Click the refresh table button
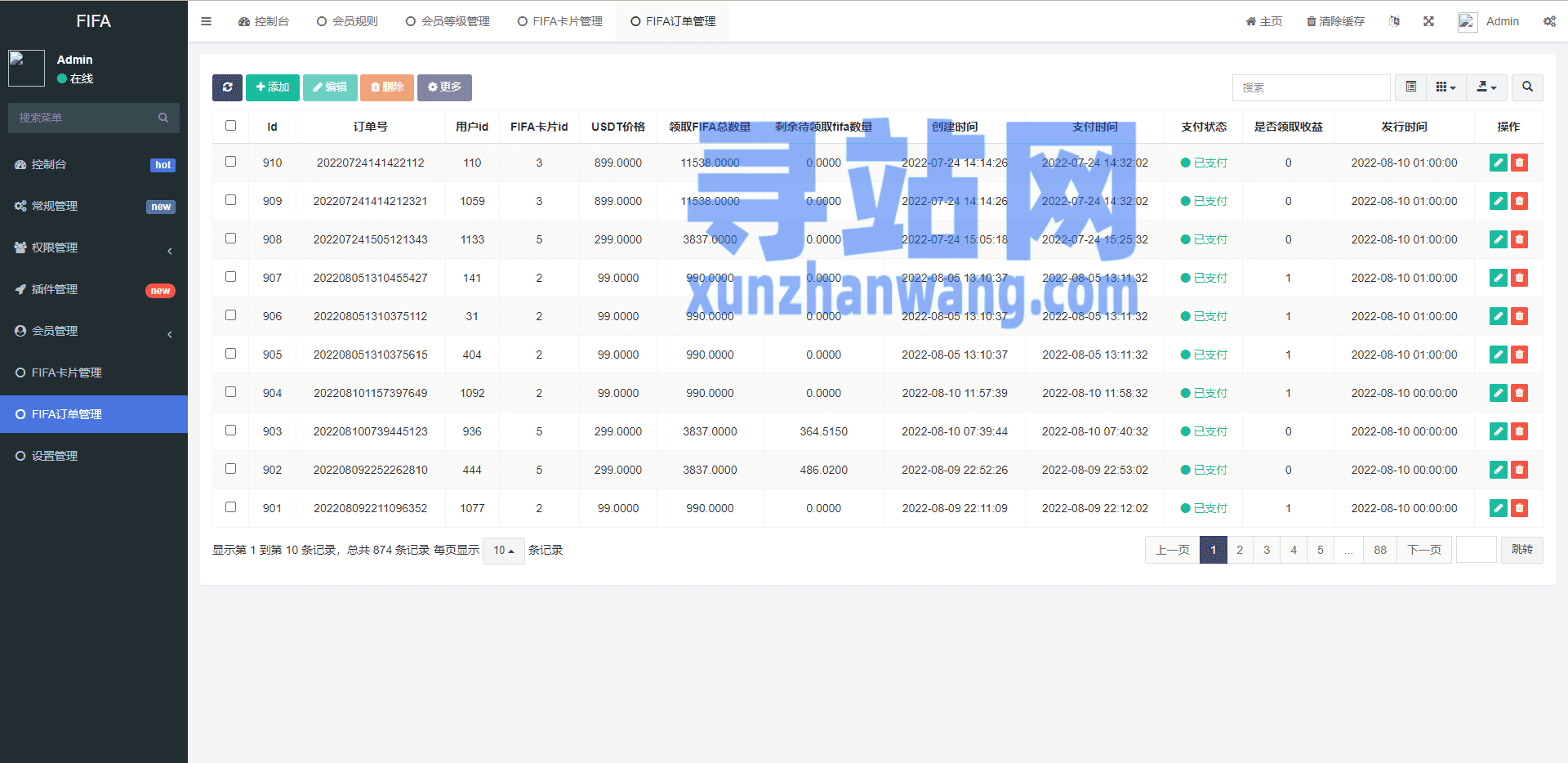This screenshot has width=1568, height=763. pos(227,87)
